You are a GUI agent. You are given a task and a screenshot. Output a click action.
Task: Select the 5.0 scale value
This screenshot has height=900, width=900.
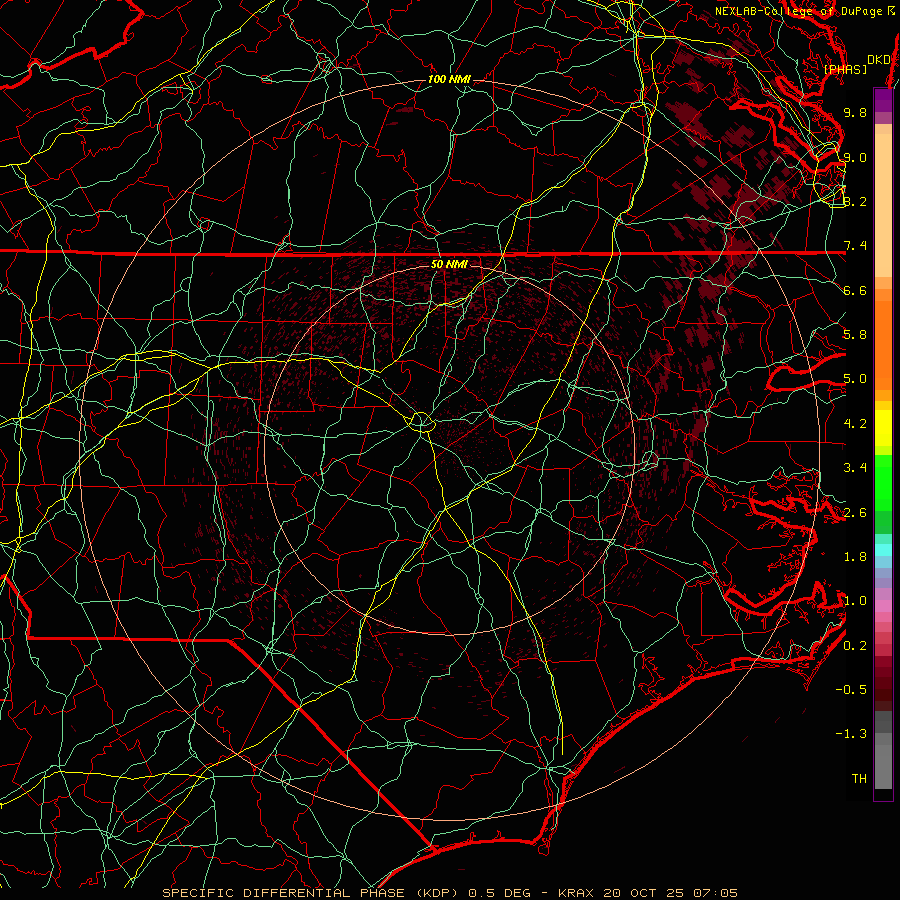point(855,379)
